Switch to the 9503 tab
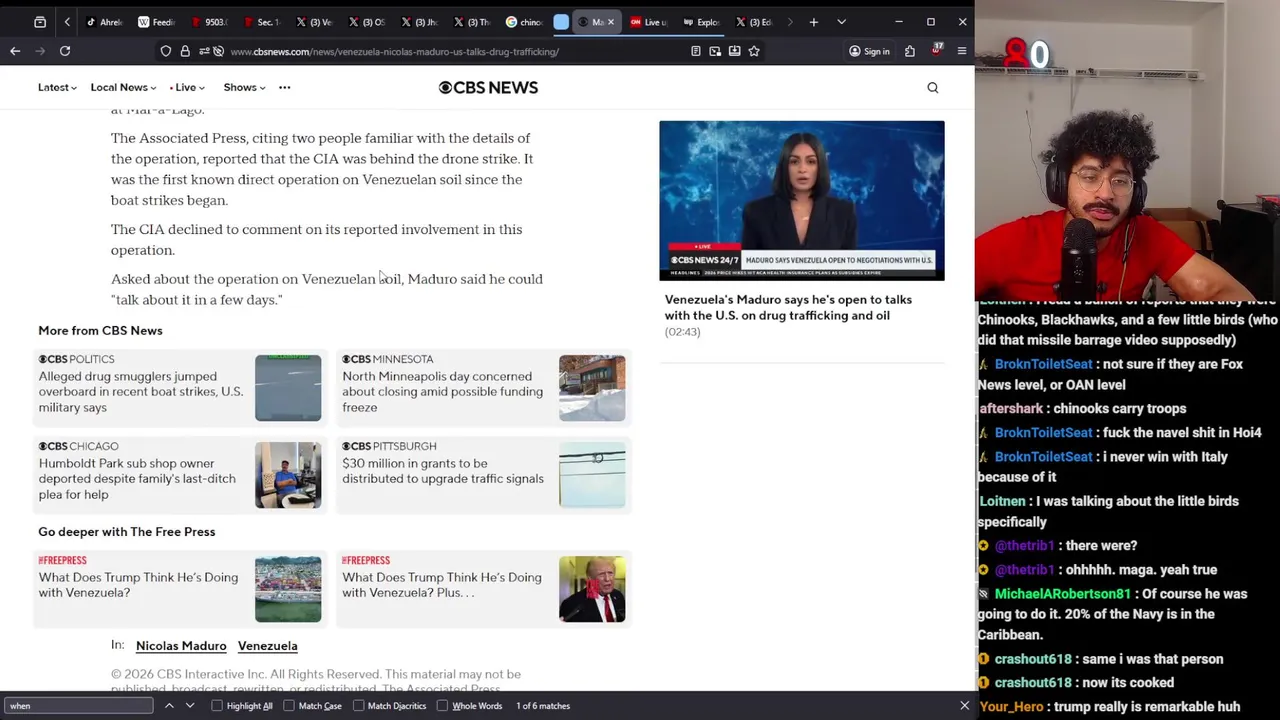Screen dimensions: 1280x720 pyautogui.click(x=210, y=22)
